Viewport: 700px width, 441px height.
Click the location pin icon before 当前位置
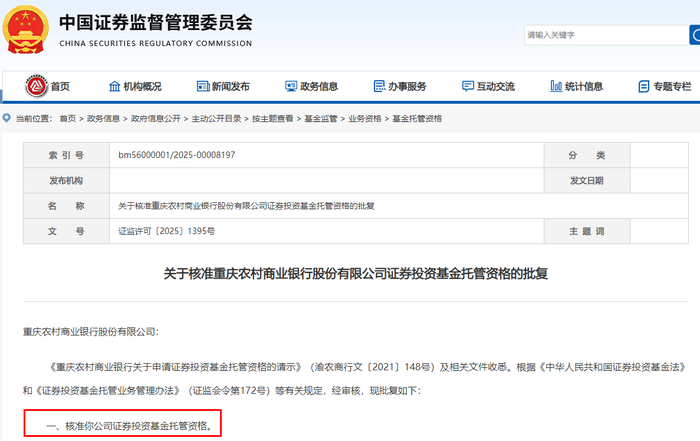[x=7, y=118]
